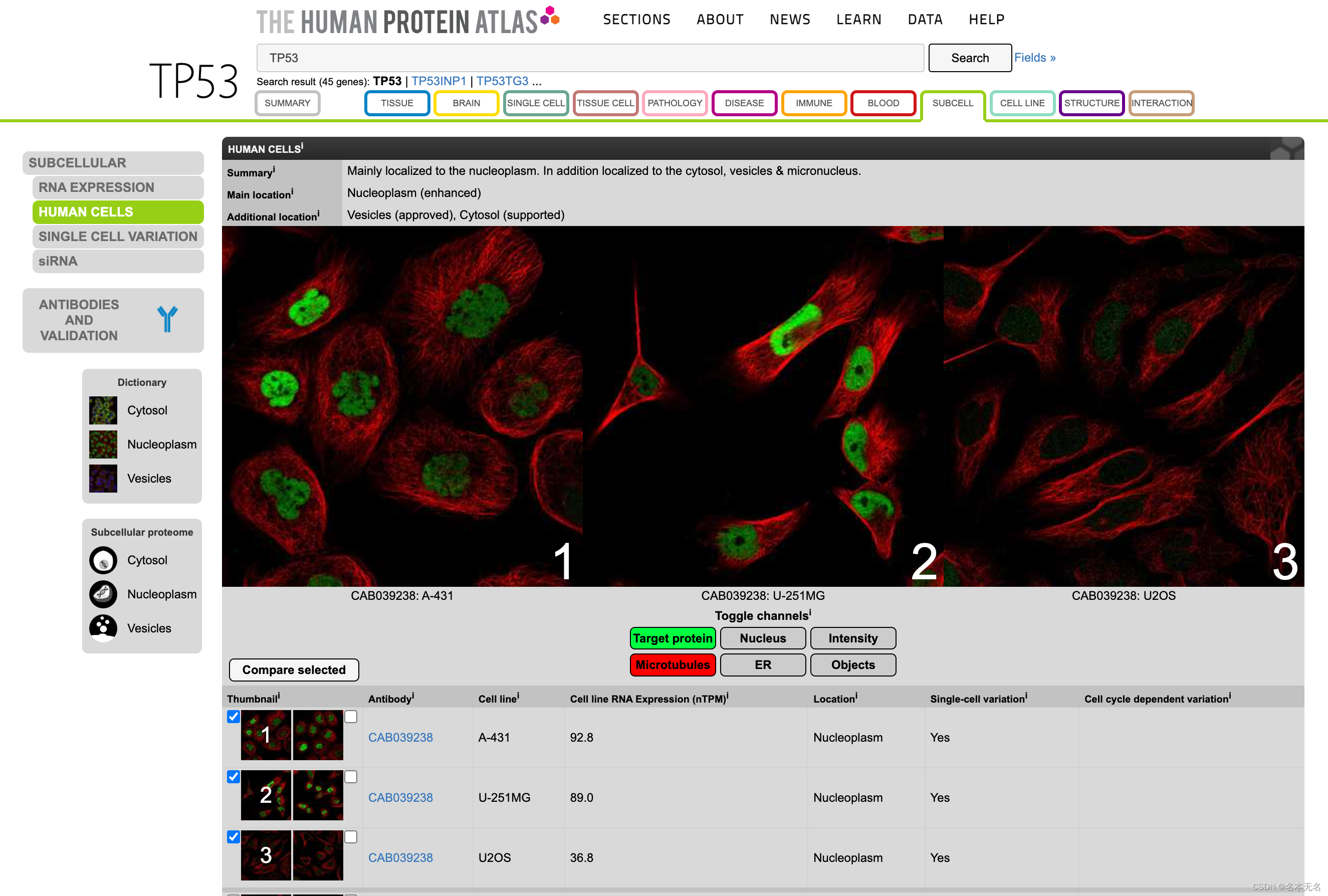Open the PATHOLOGY tab
Screen dimensions: 1328x896
(675, 103)
